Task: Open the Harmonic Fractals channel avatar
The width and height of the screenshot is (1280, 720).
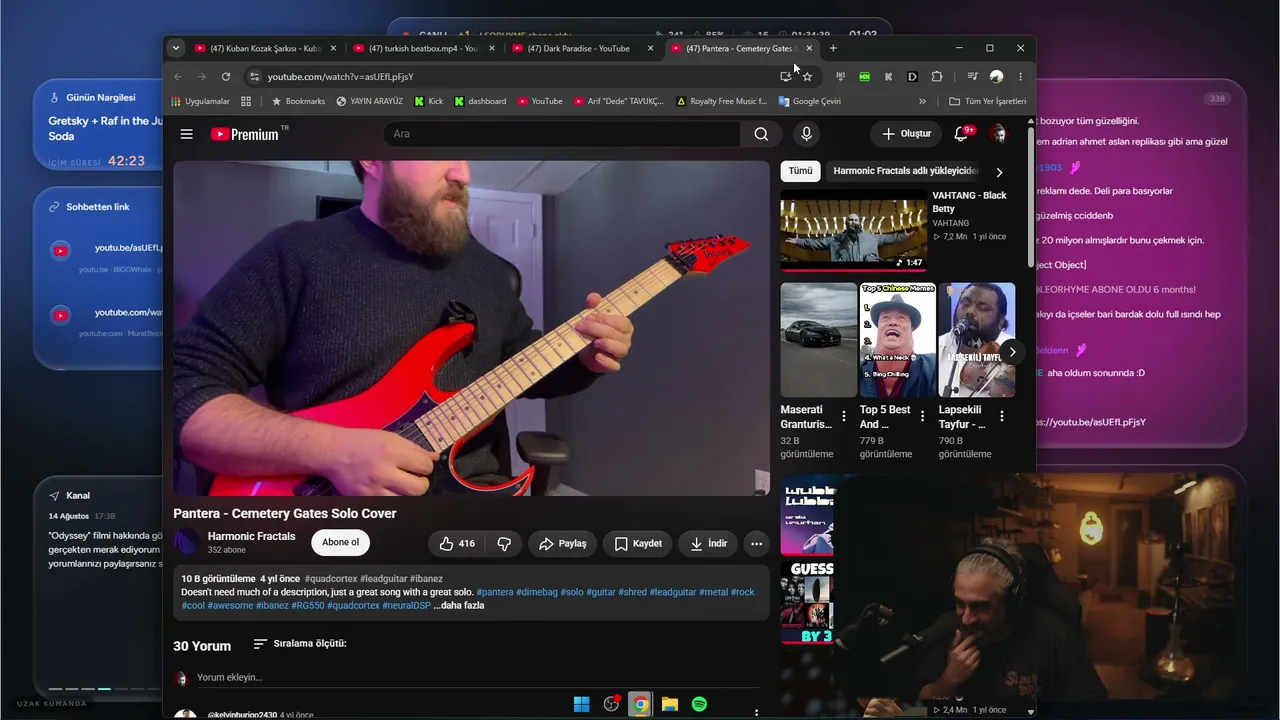Action: click(187, 542)
